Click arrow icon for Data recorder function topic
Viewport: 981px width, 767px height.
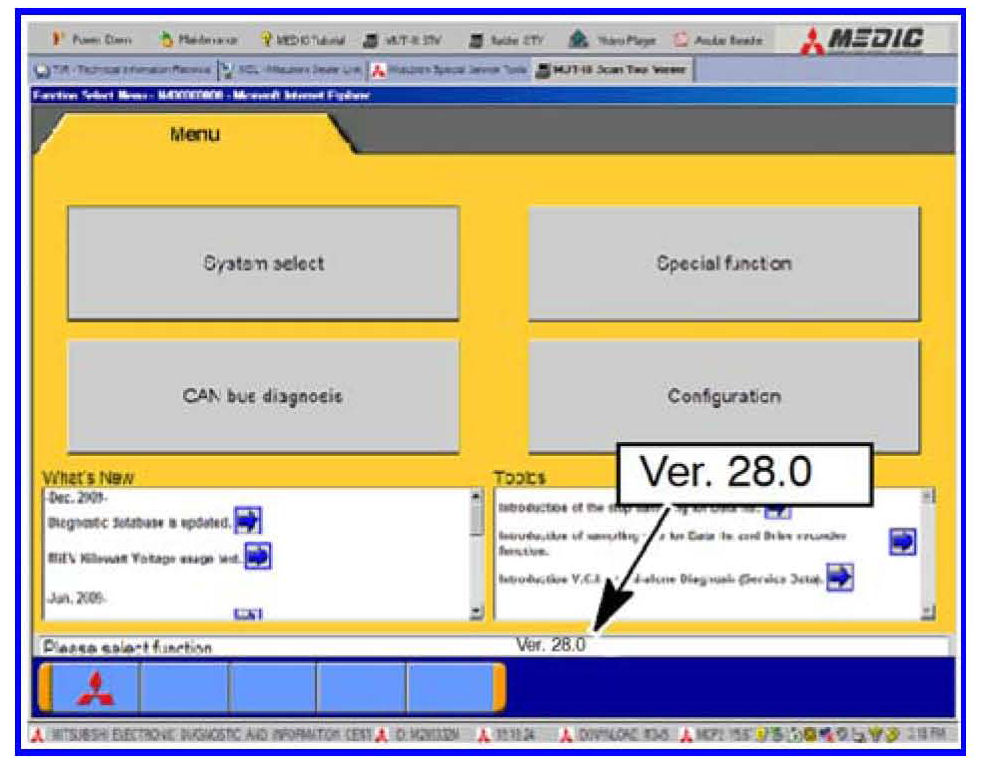pos(902,541)
